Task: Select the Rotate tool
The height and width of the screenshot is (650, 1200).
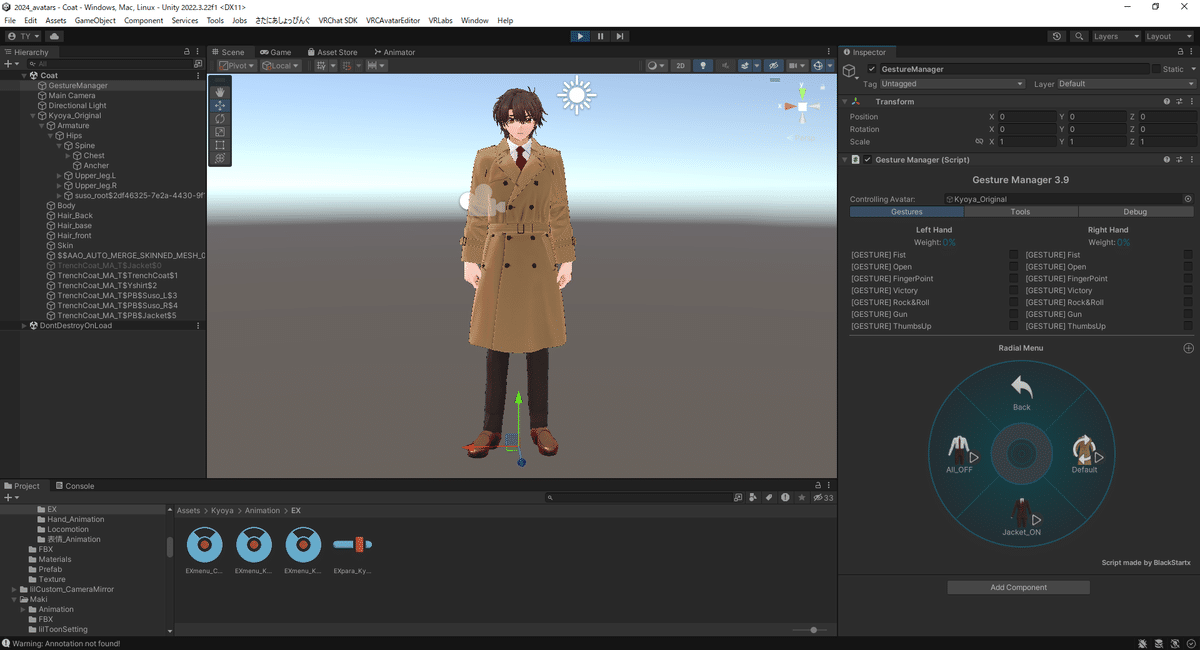Action: point(221,118)
